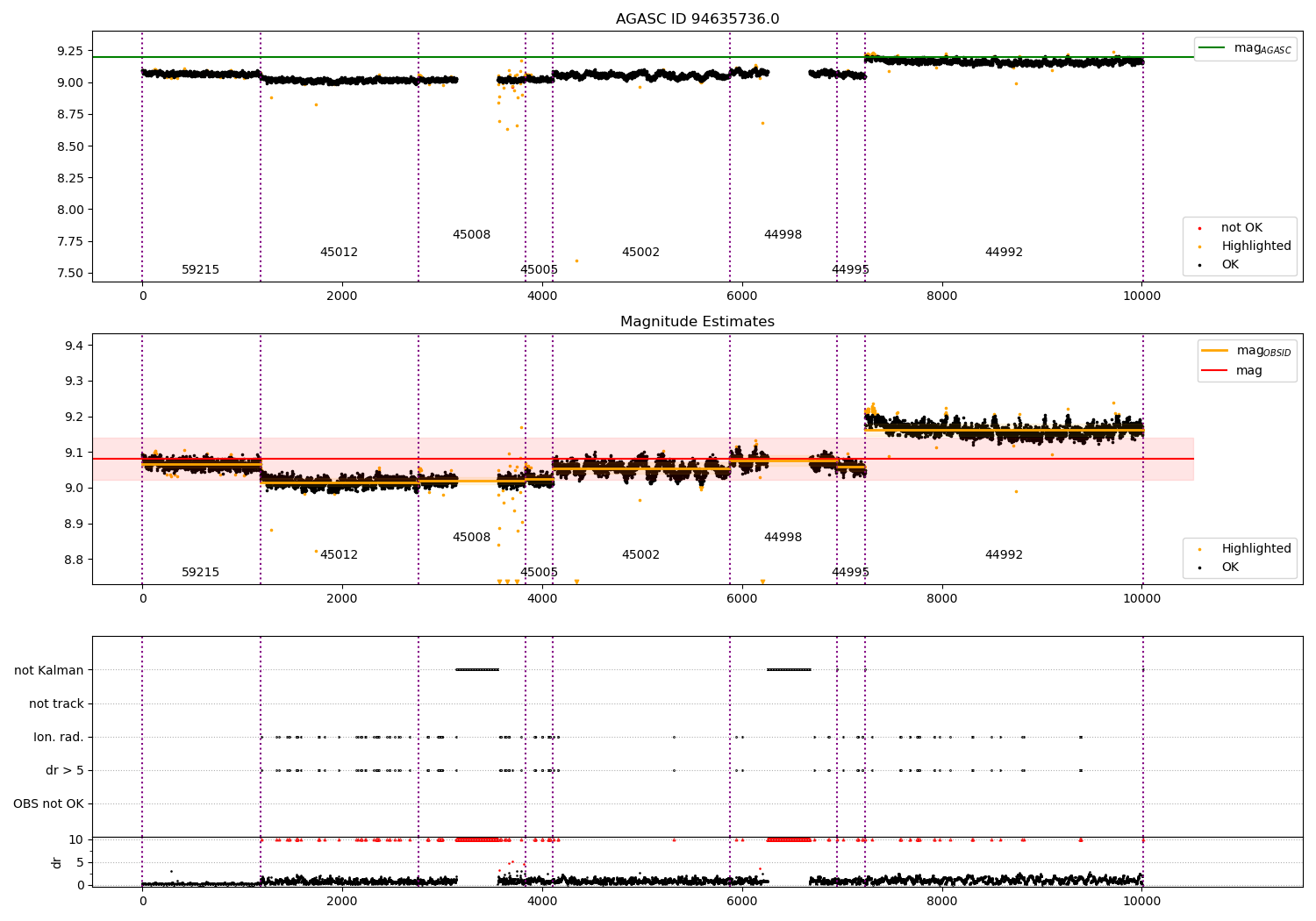Click obsid label 59215 in Magnitude Estimates panel
The image size is (1316, 921).
pyautogui.click(x=201, y=573)
